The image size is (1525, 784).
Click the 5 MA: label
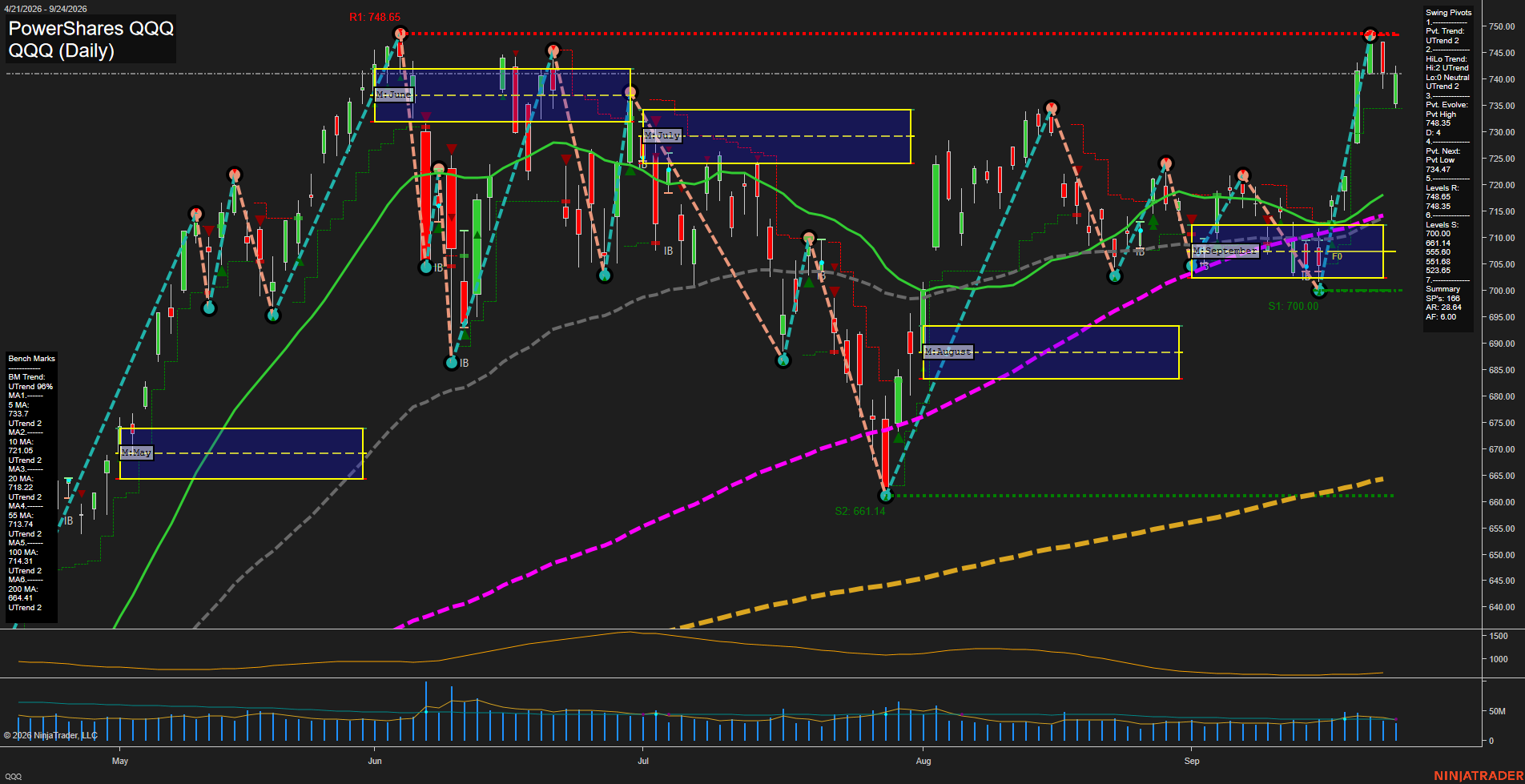point(18,405)
